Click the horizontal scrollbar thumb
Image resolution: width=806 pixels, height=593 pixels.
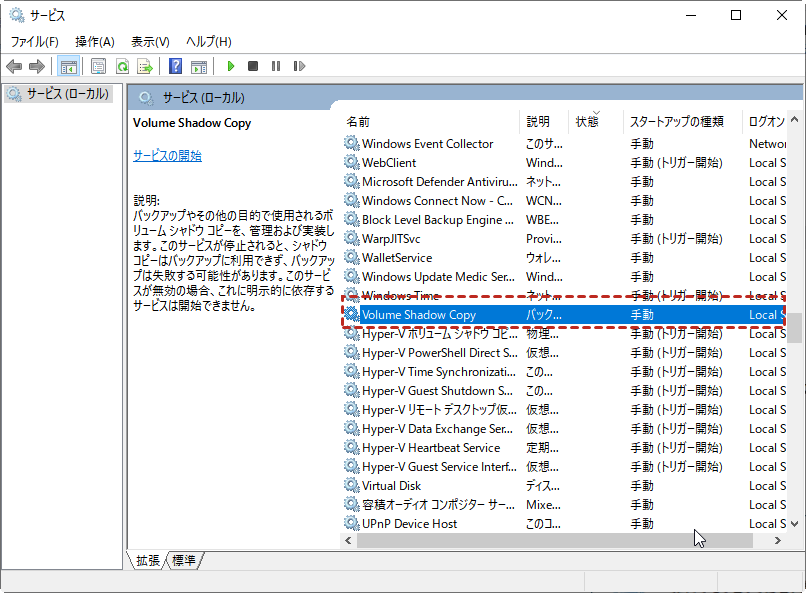tap(555, 540)
